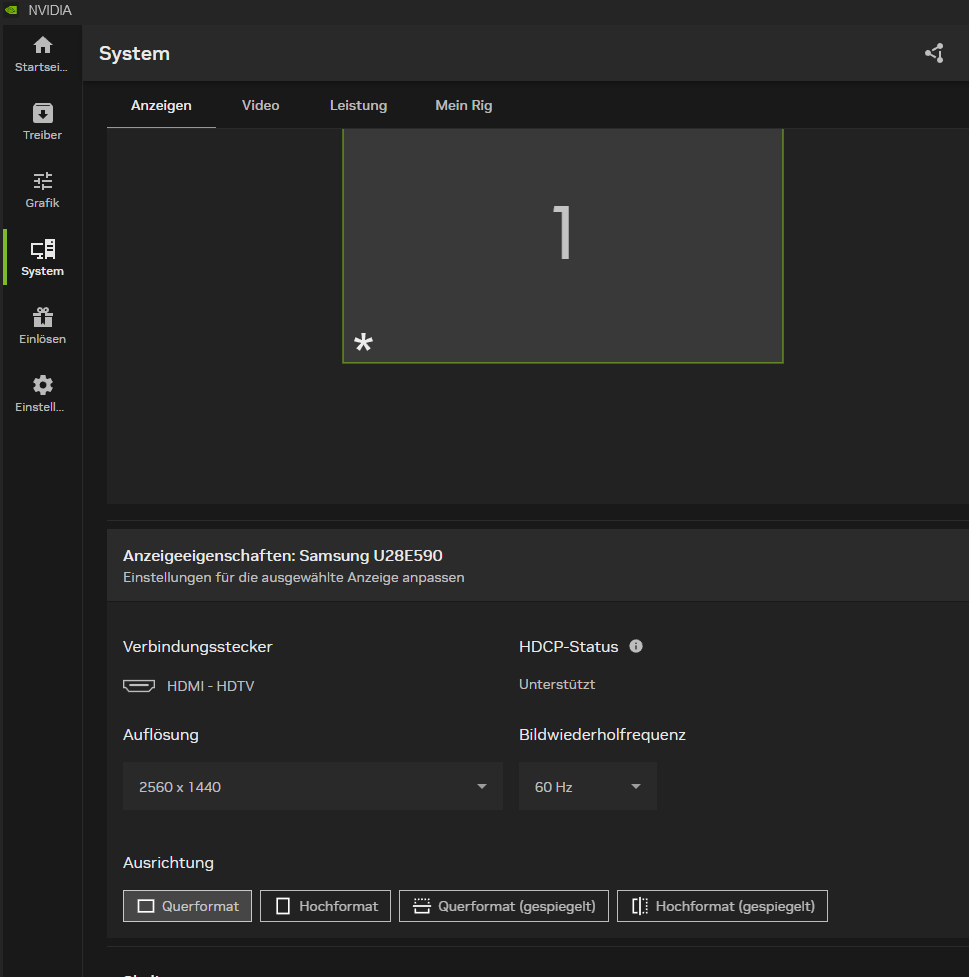
Task: Switch to the Video tab
Action: [x=260, y=105]
